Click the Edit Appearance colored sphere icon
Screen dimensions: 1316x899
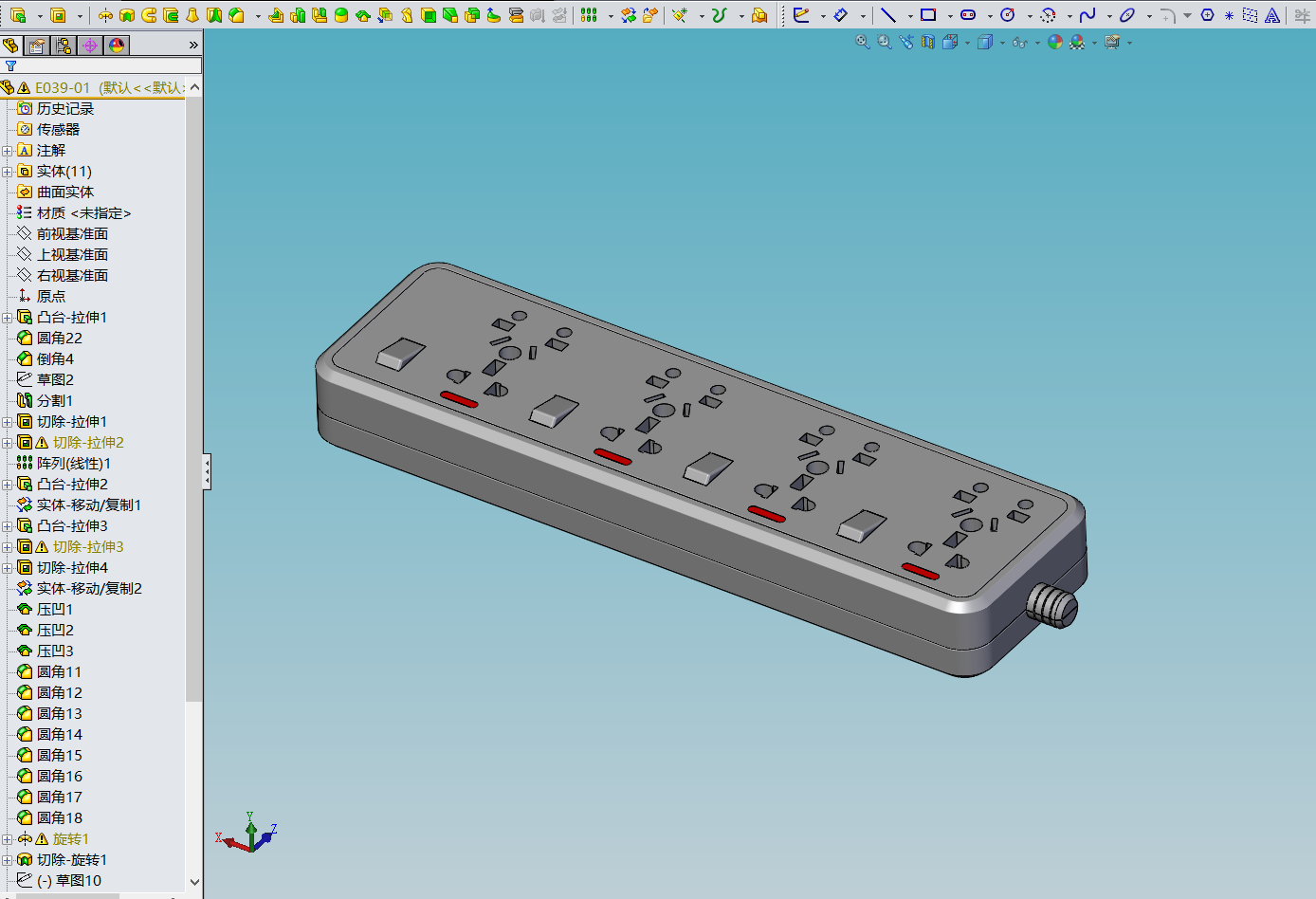point(1054,42)
